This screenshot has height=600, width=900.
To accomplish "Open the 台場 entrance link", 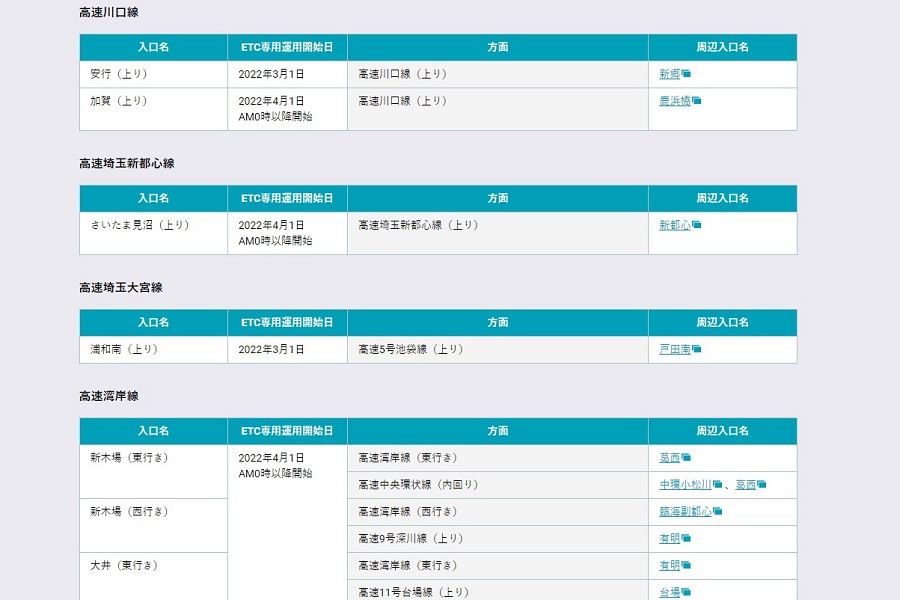I will point(671,591).
